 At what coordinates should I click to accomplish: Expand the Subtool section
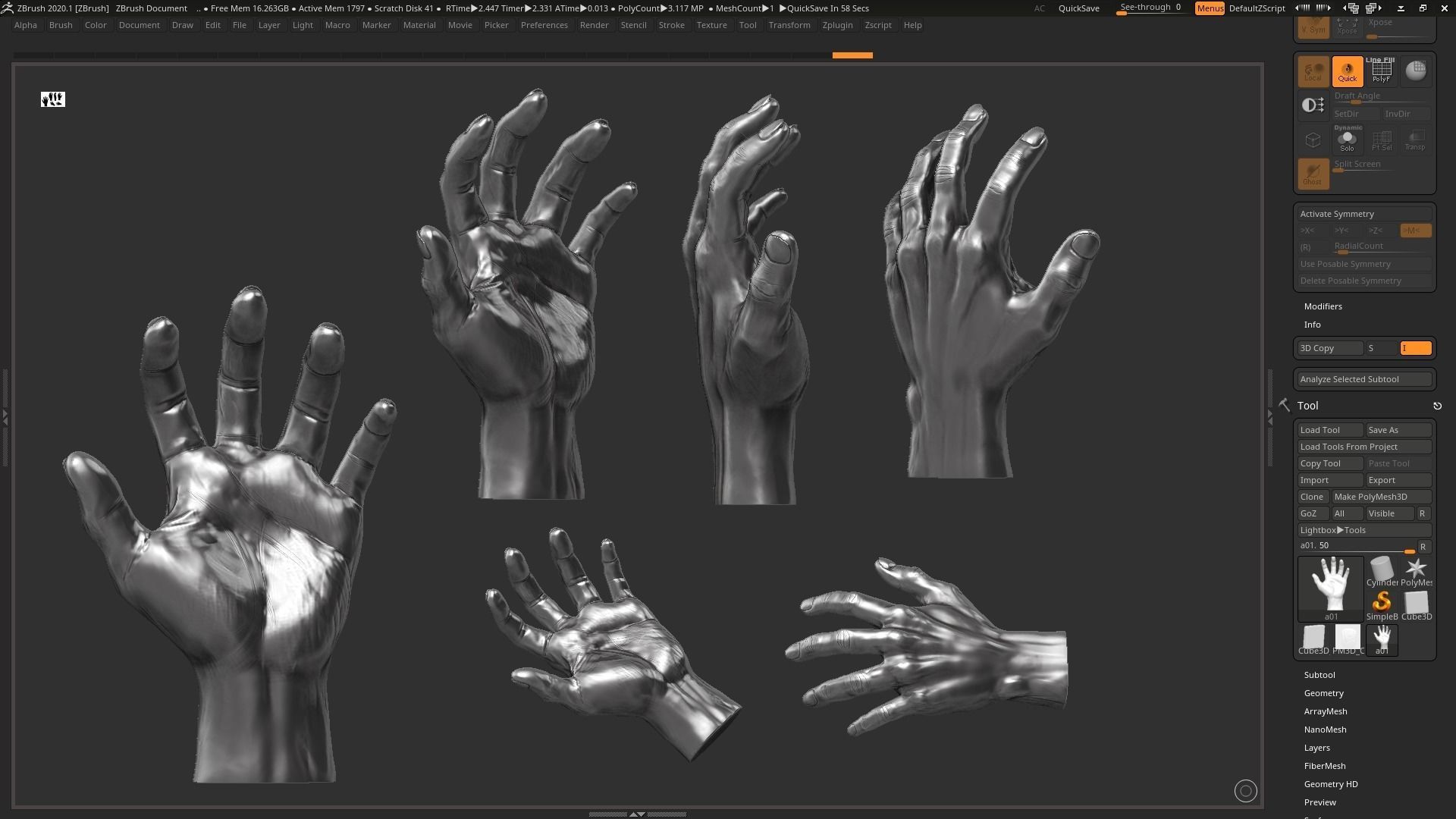(1319, 675)
